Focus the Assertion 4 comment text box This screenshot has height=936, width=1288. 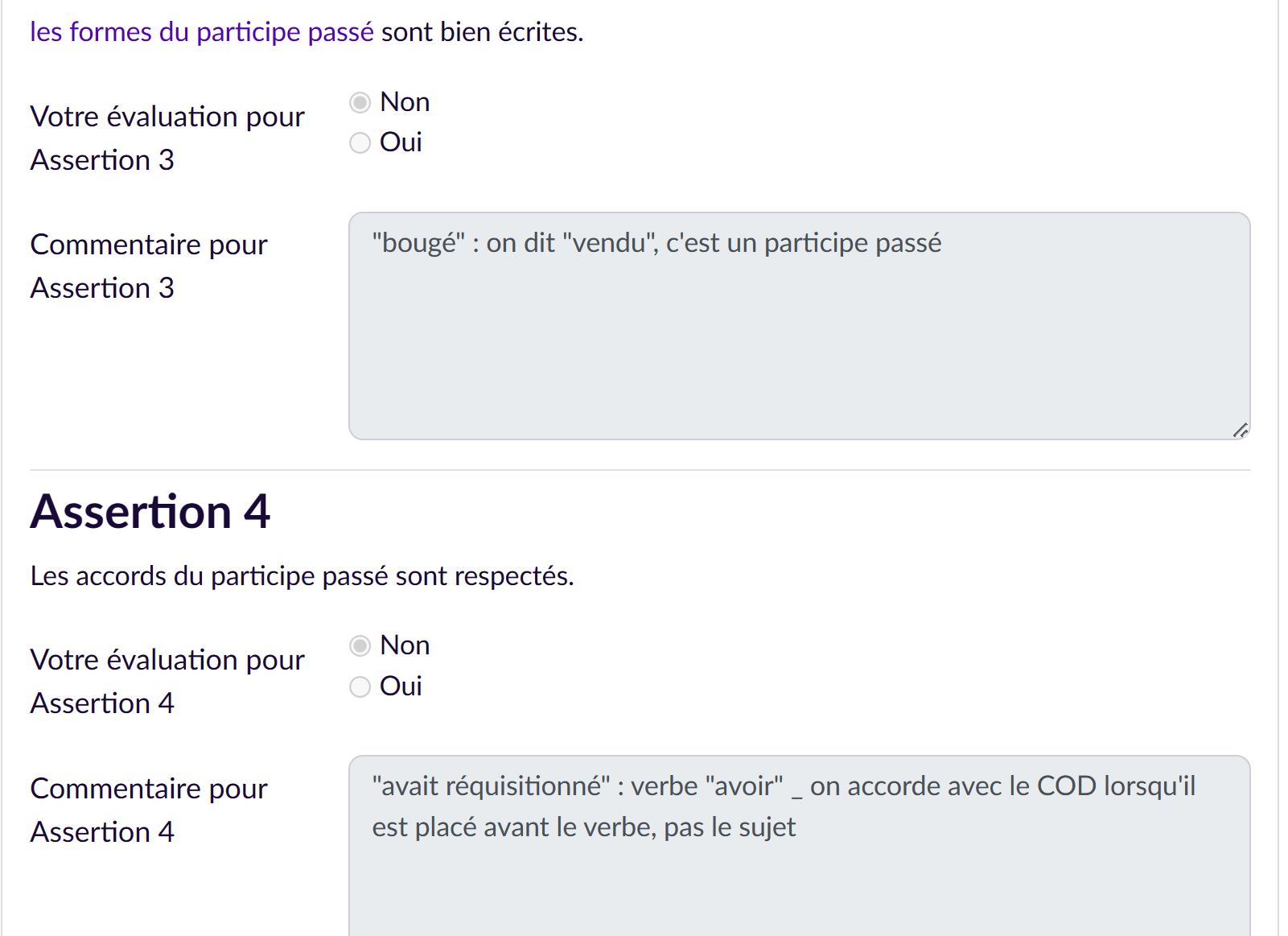tap(798, 877)
